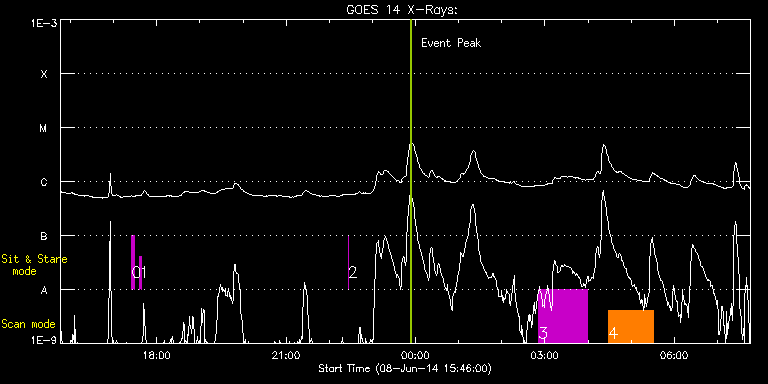Click the B flare class axis label
The image size is (768, 384).
click(44, 236)
